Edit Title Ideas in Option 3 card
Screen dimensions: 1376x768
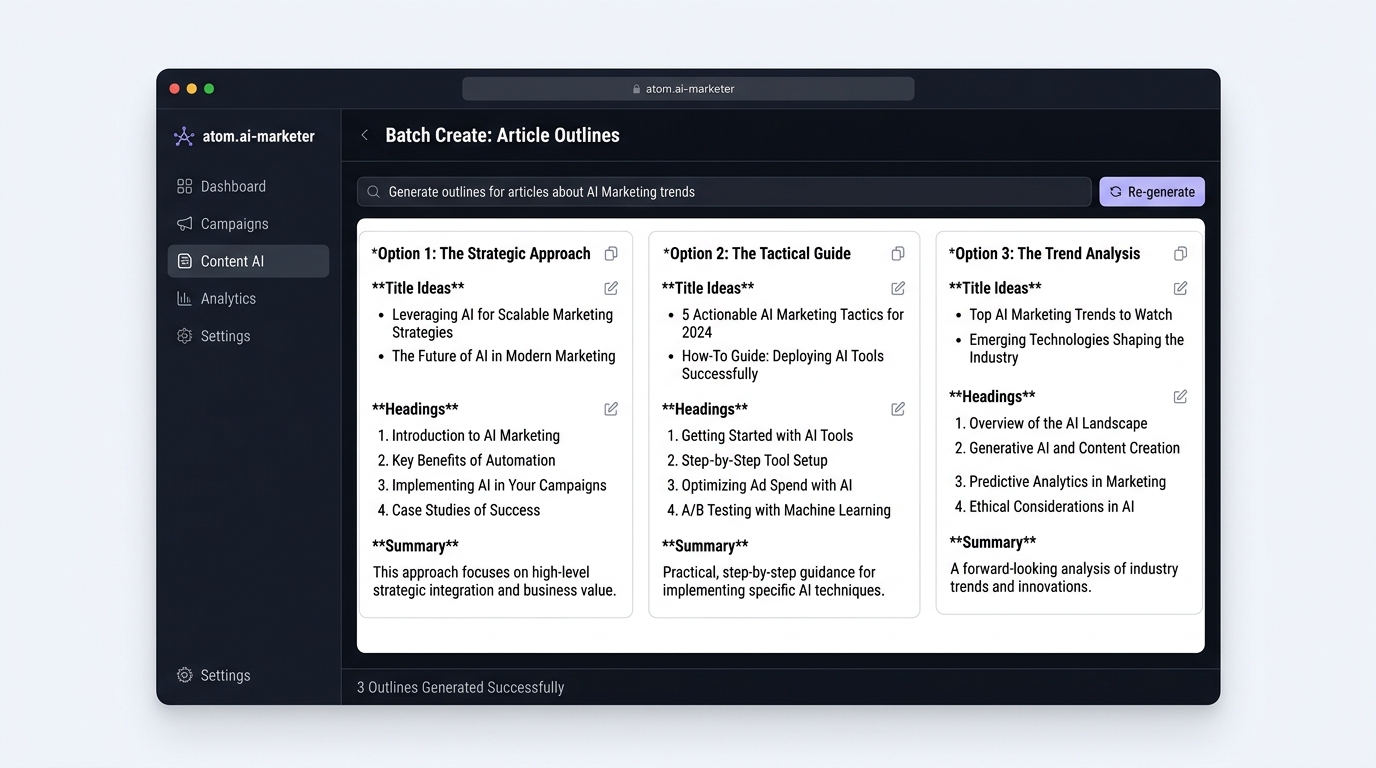click(x=1180, y=288)
